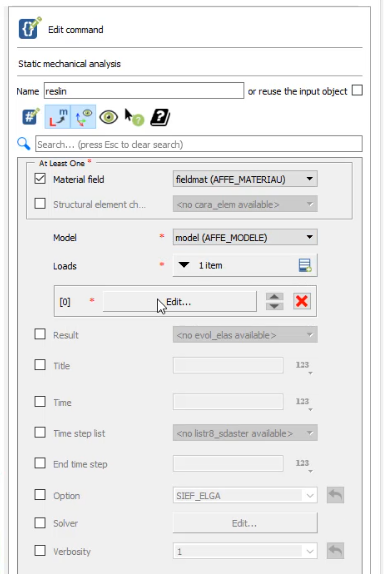Click the 'At Least One' group title
The width and height of the screenshot is (384, 574).
click(62, 163)
